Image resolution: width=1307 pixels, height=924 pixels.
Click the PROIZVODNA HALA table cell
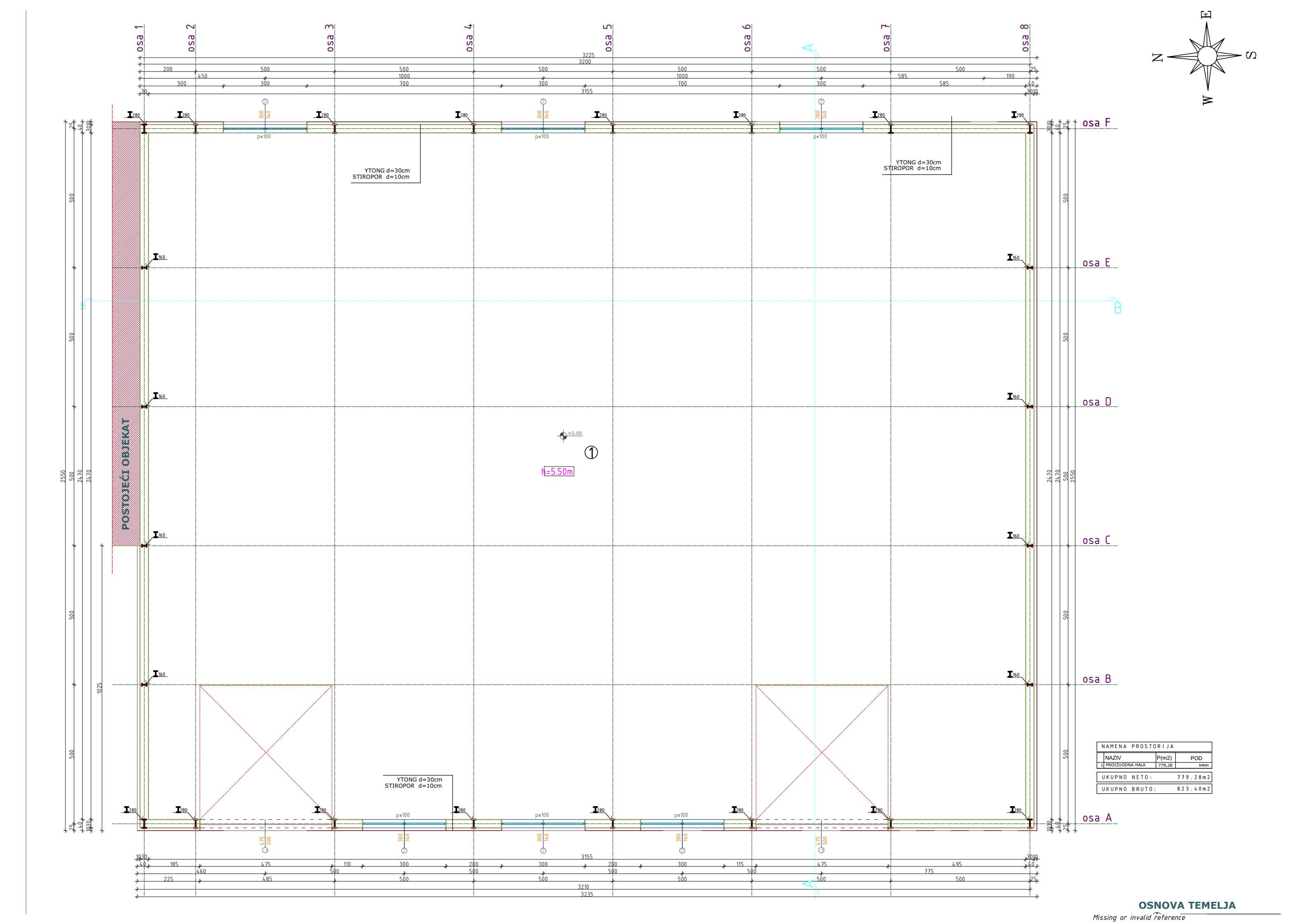(1125, 765)
